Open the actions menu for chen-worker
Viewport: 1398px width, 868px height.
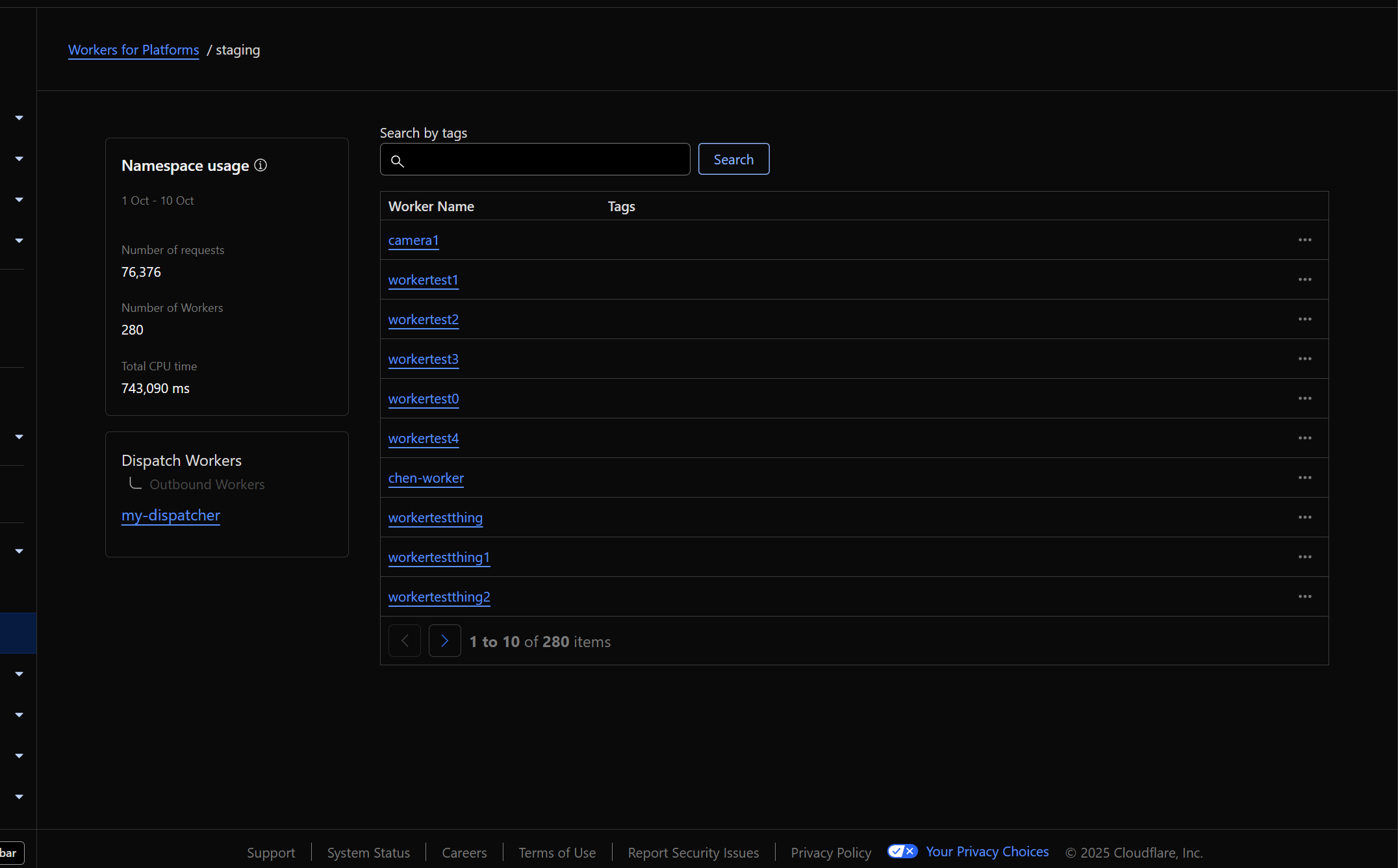tap(1304, 478)
